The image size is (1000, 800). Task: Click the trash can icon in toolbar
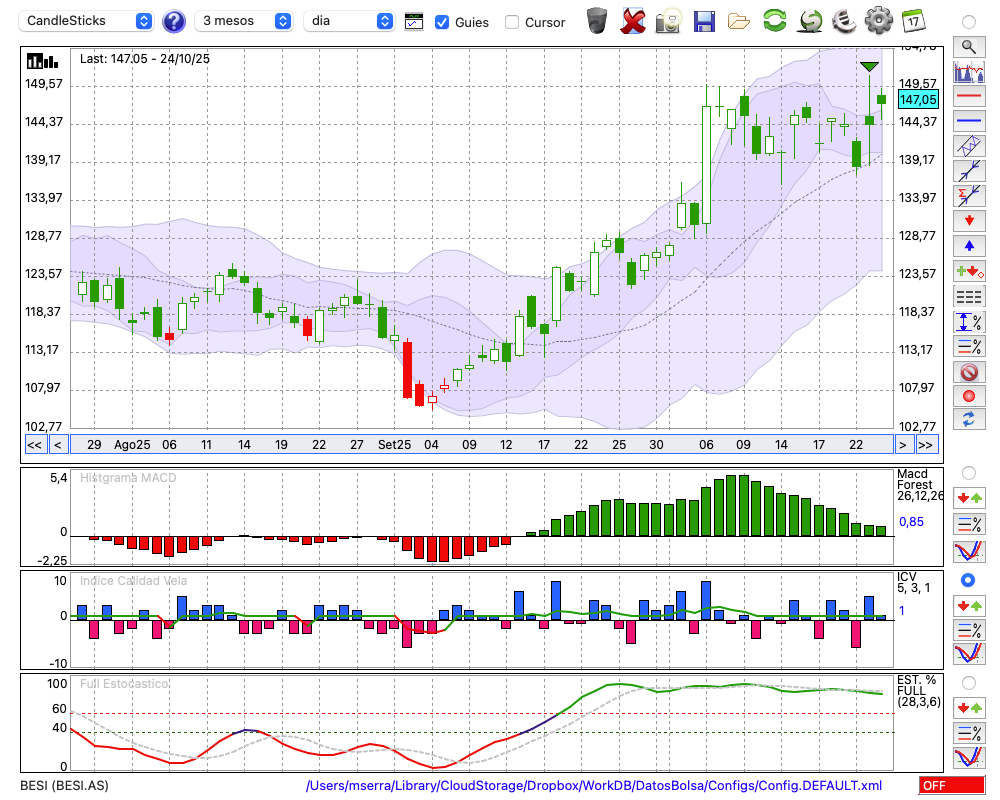(597, 21)
